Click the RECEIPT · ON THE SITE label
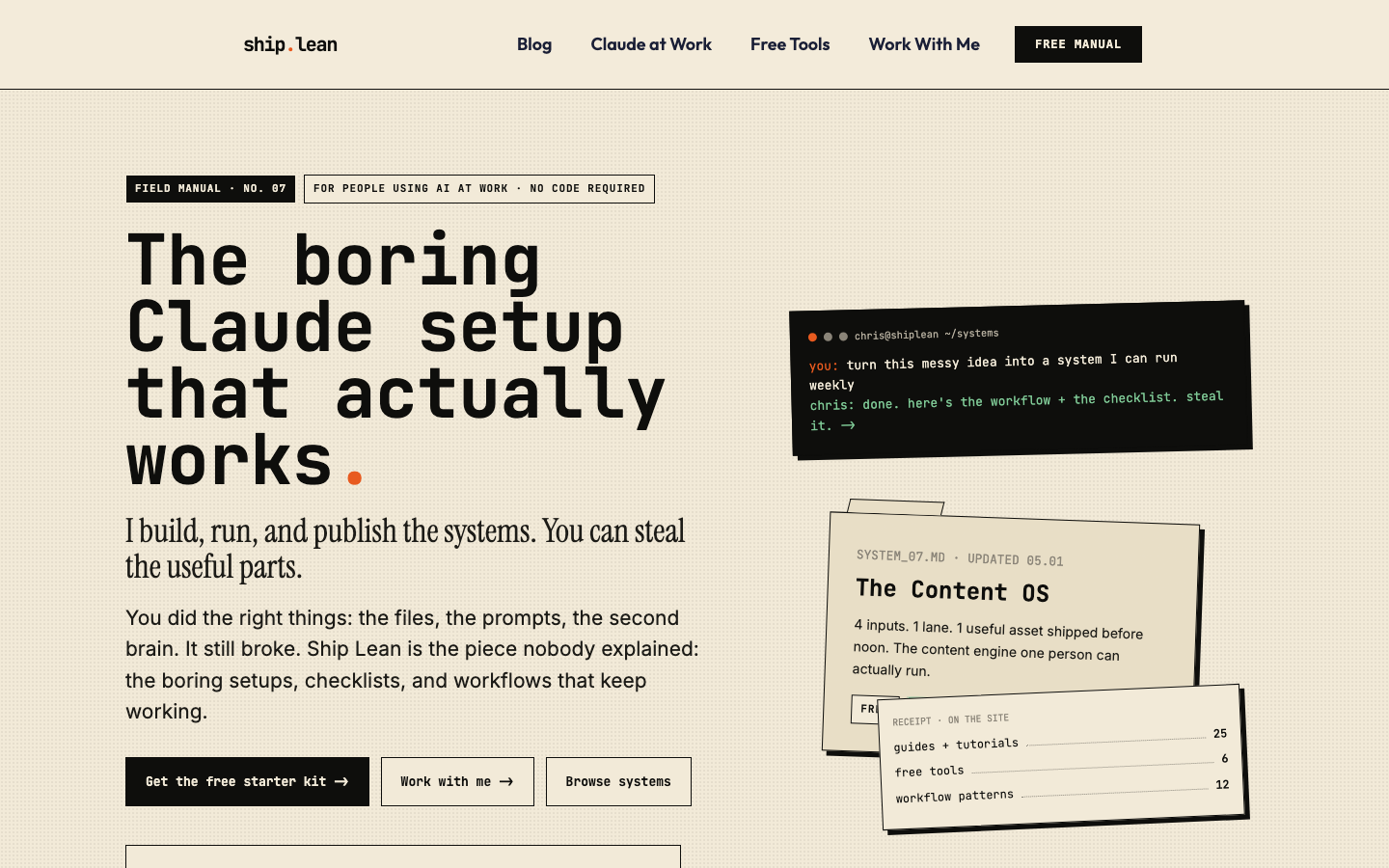Image resolution: width=1389 pixels, height=868 pixels. coord(950,719)
